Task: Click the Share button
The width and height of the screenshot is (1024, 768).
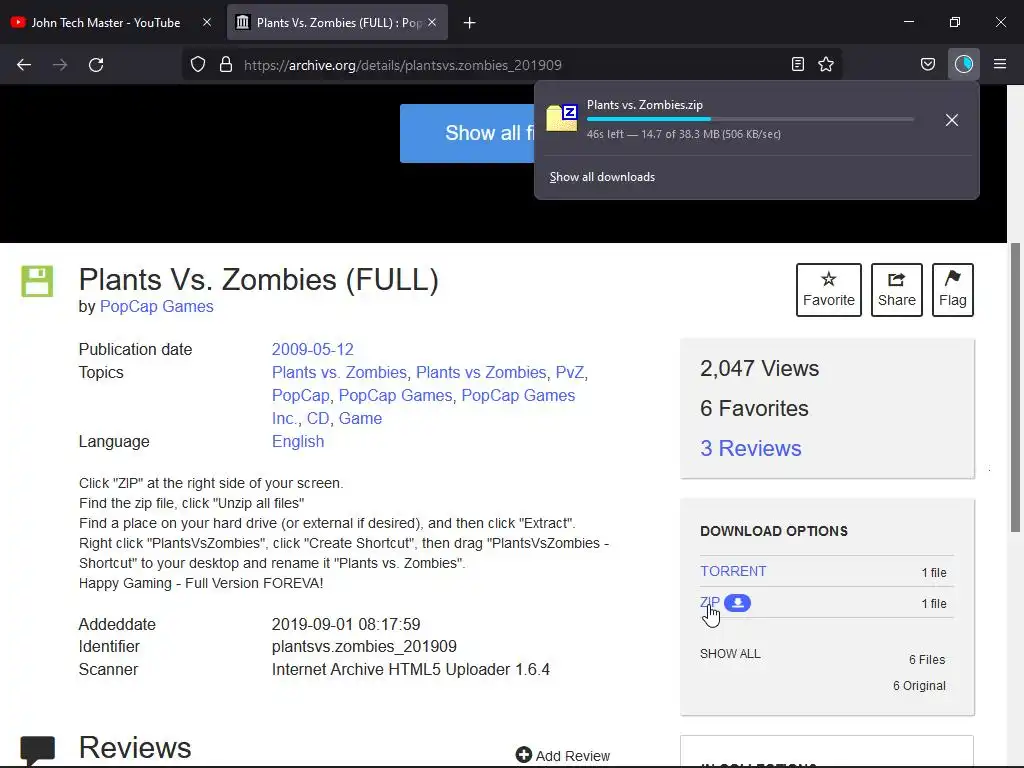Action: (897, 290)
